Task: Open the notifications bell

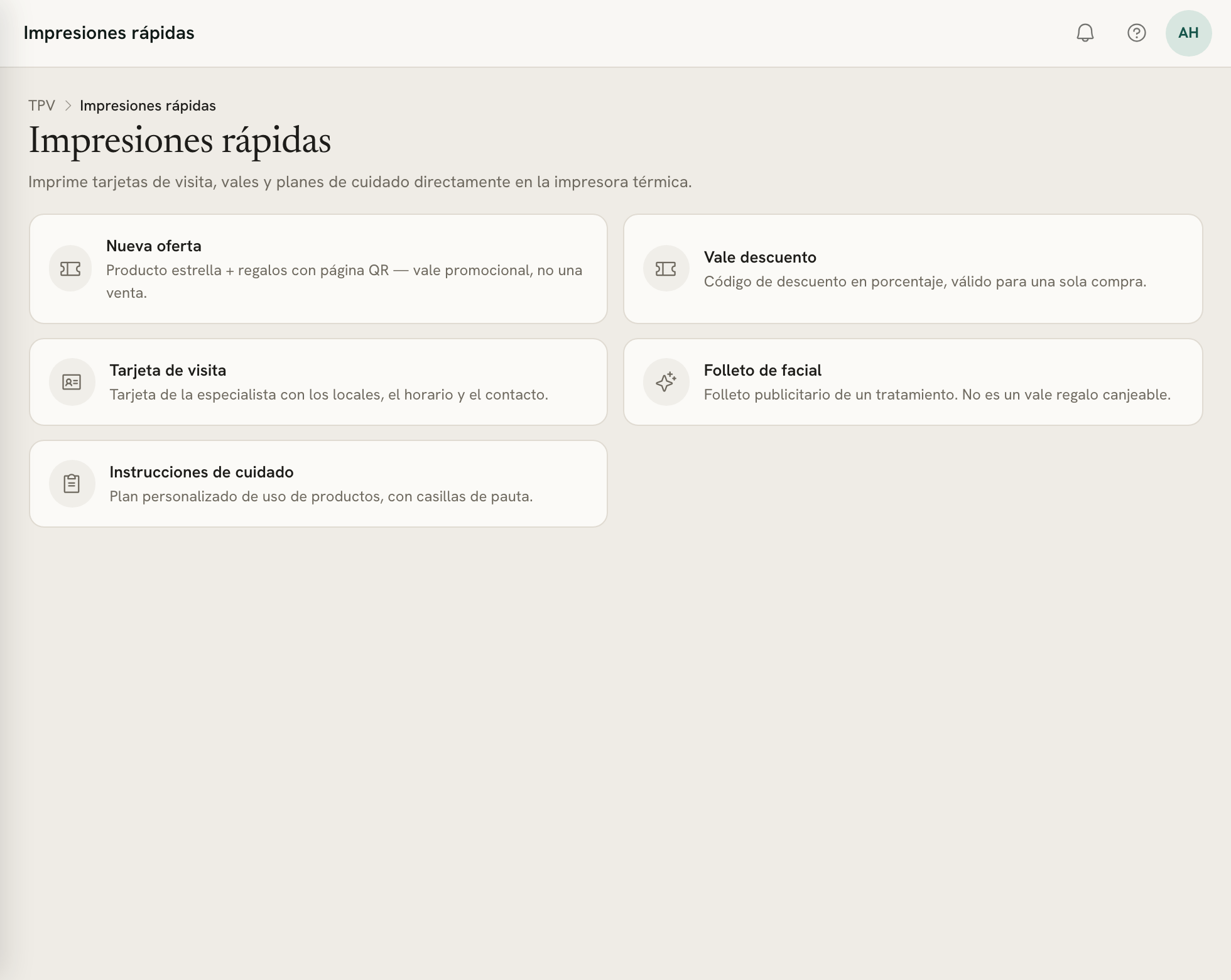Action: tap(1085, 33)
